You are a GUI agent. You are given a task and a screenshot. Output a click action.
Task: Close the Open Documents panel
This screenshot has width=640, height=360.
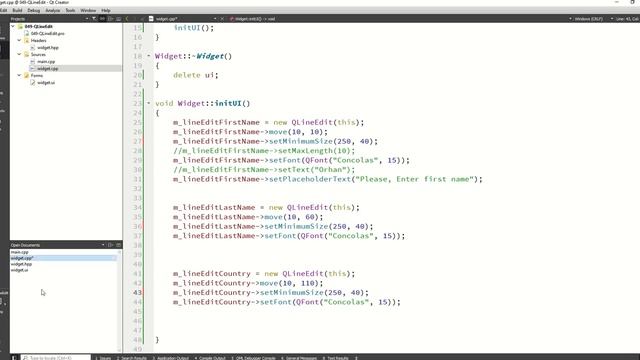click(x=118, y=245)
